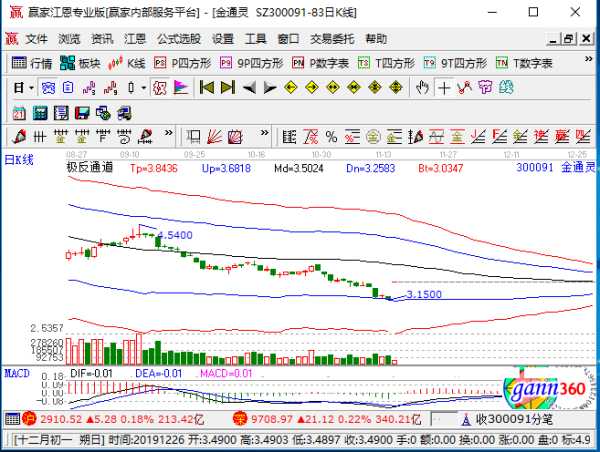The image size is (600, 452).
Task: Click the Md=3.5024 value
Action: point(299,168)
